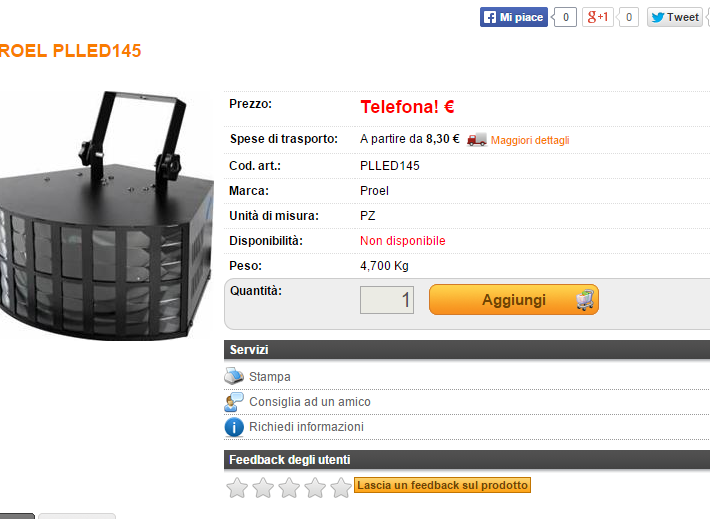Open Richiedi informazioni link
This screenshot has width=710, height=519.
pyautogui.click(x=306, y=427)
